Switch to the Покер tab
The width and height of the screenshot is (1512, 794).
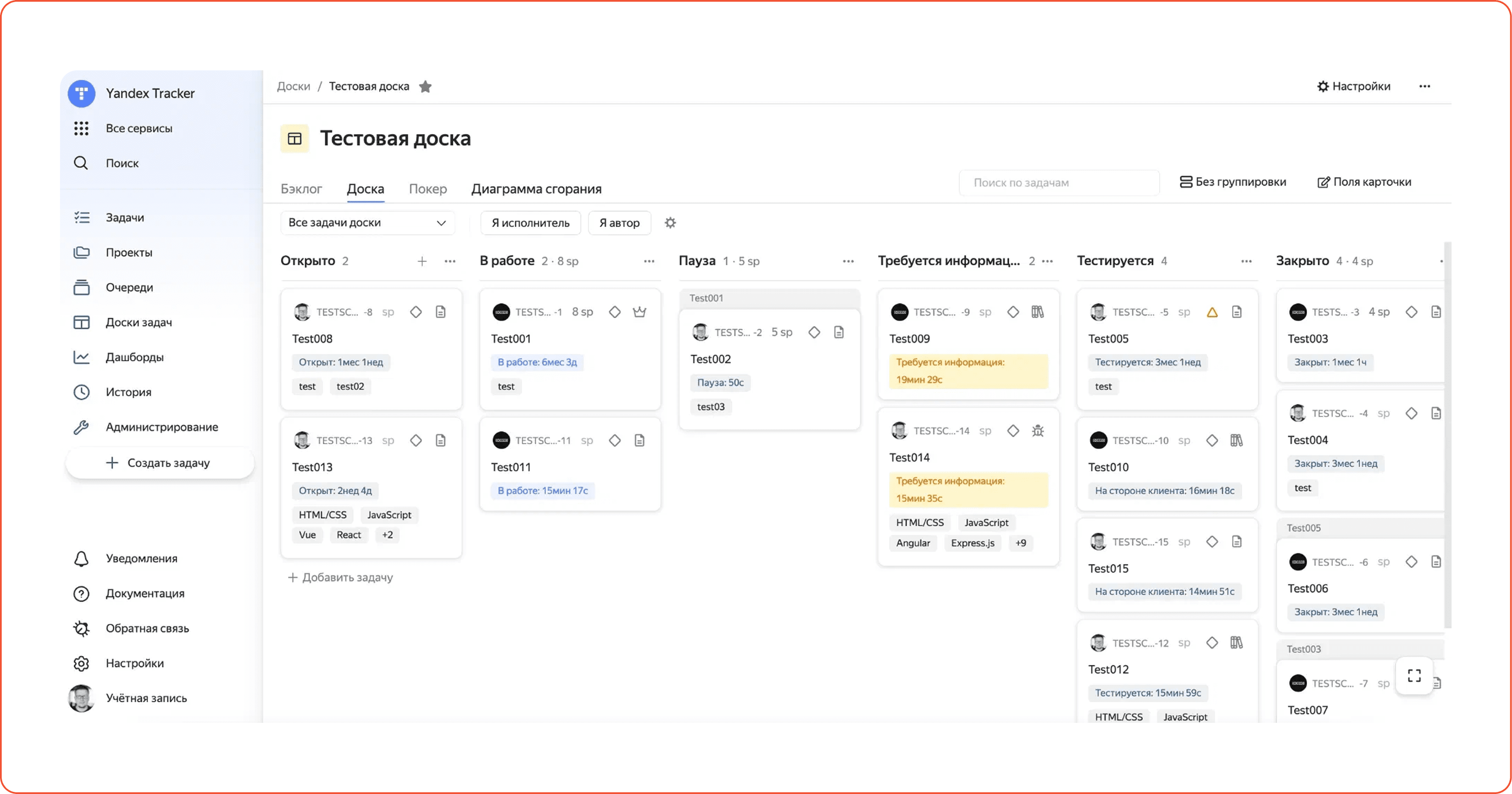coord(428,189)
